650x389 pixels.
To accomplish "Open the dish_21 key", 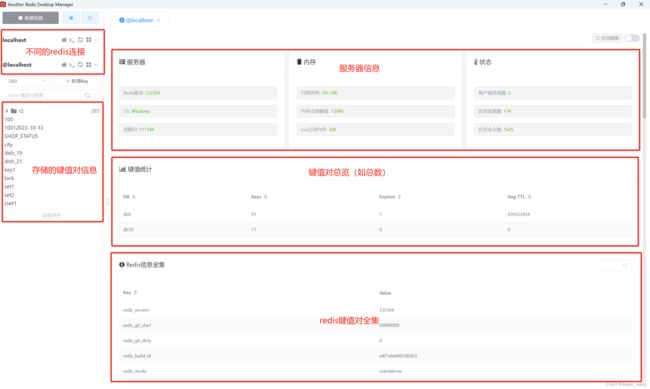I will [x=13, y=161].
